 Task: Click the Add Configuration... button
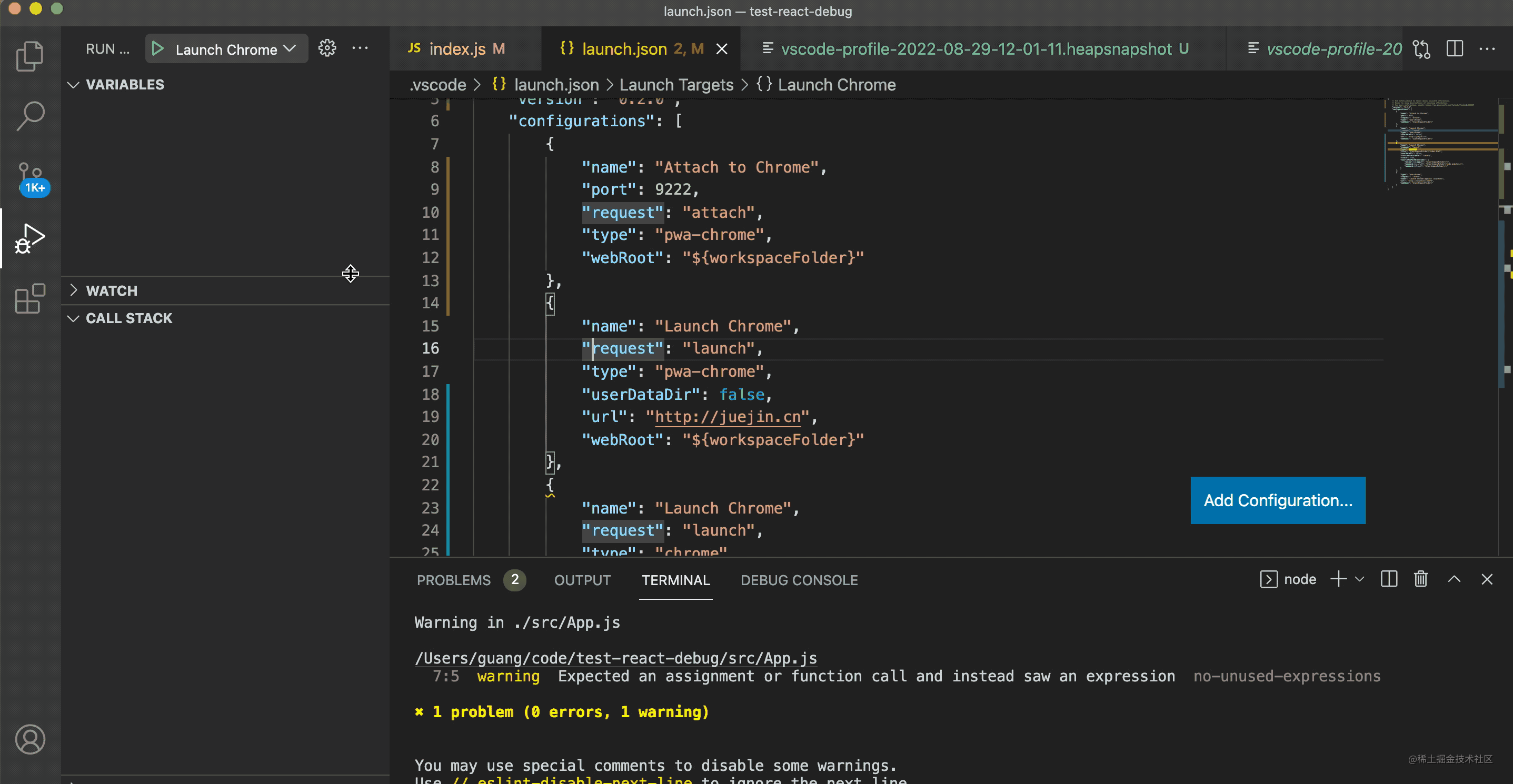click(x=1278, y=500)
